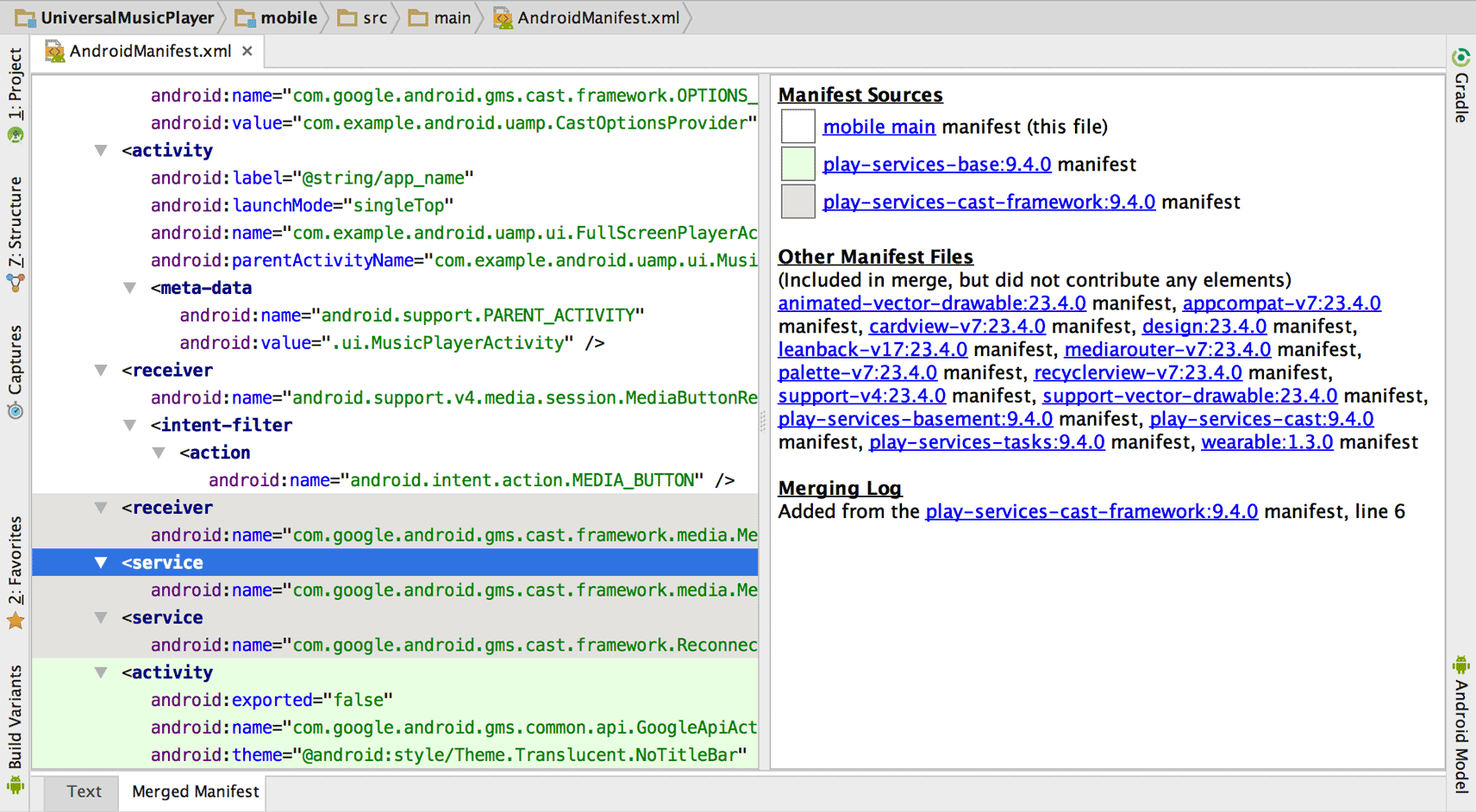Open the Android Model panel
Screen dimensions: 1476x812
point(1460,728)
